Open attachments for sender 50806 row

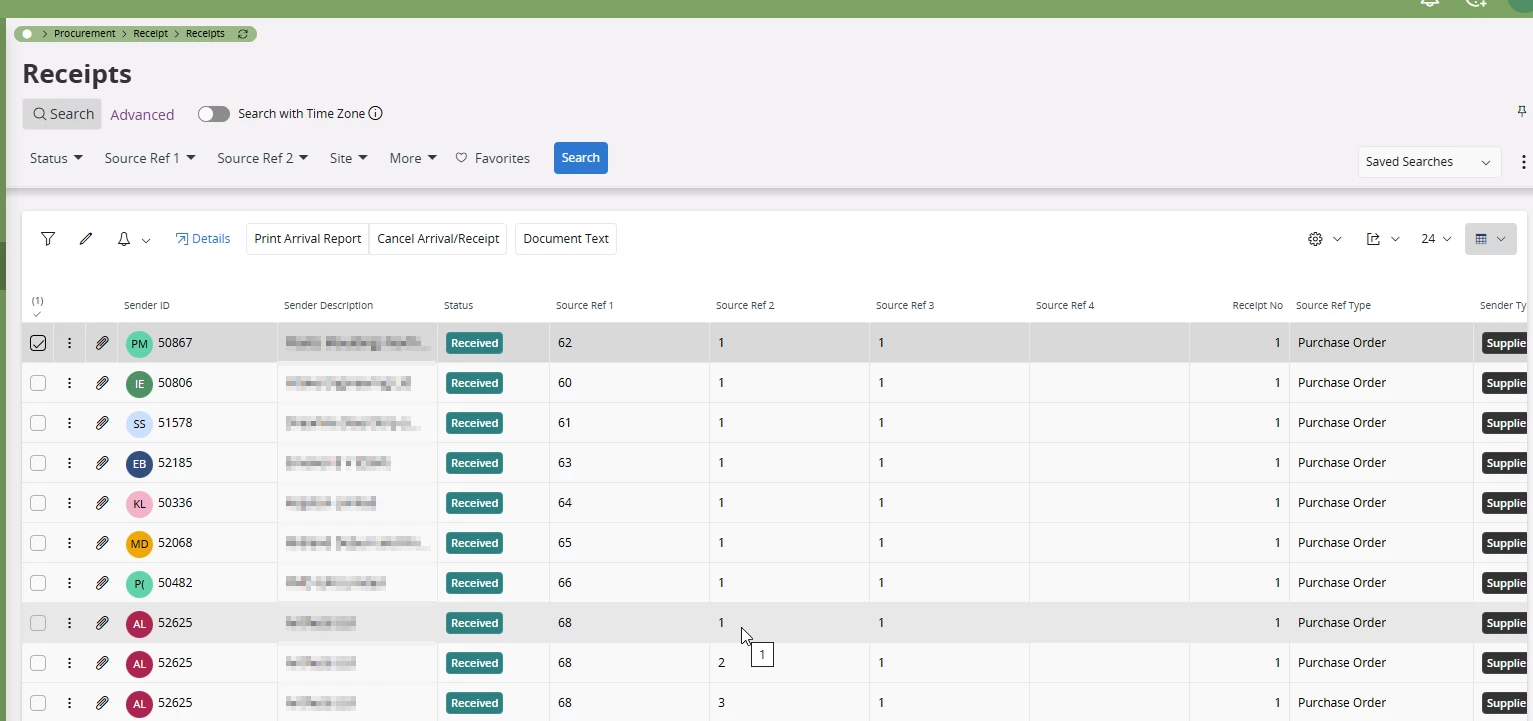[x=102, y=383]
